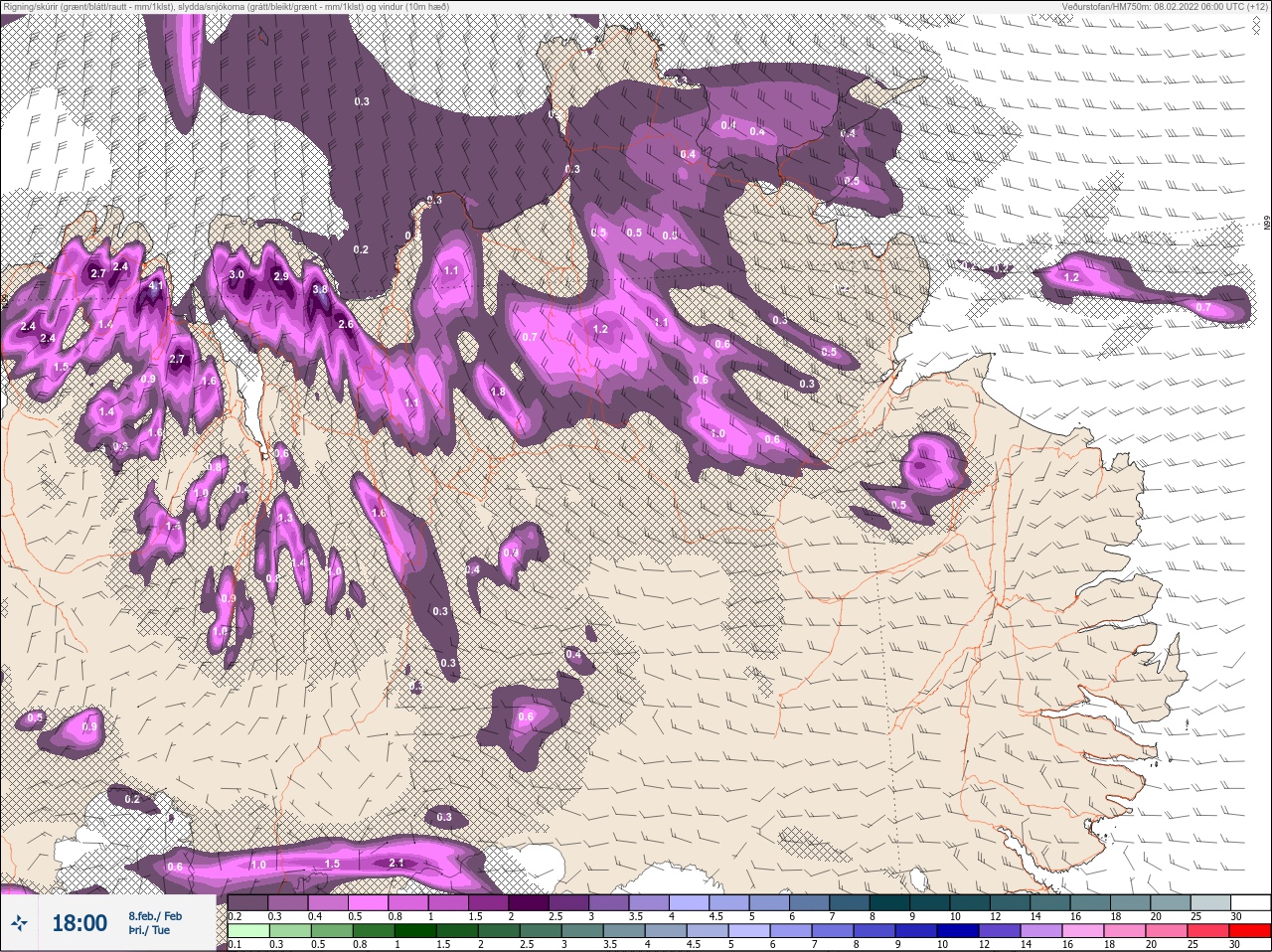Click the 3.0 precipitation value label
This screenshot has width=1272, height=952.
[x=237, y=274]
